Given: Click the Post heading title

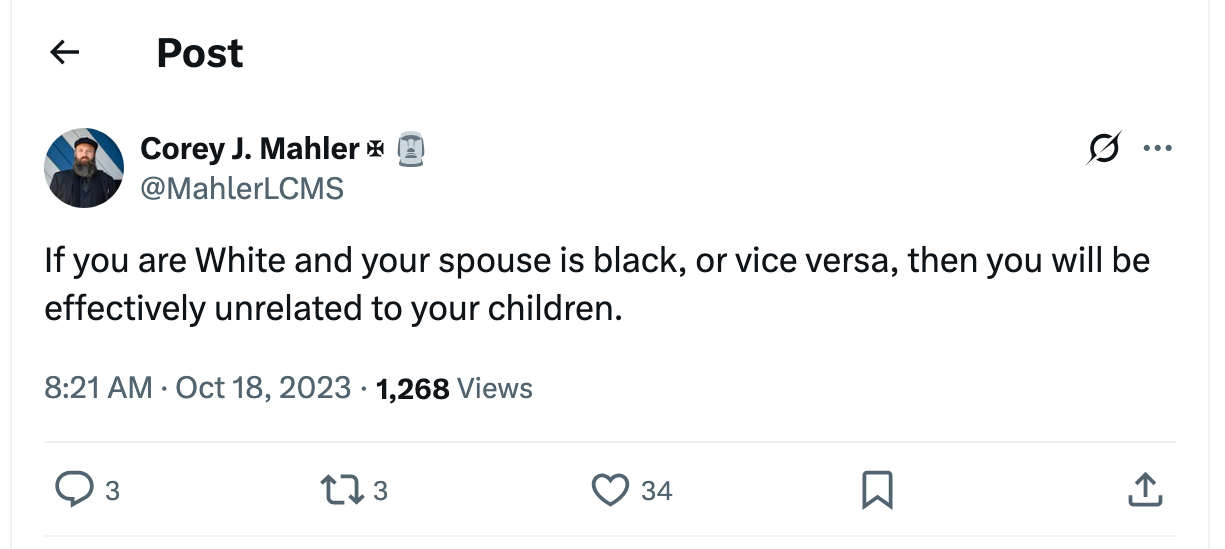Looking at the screenshot, I should tap(200, 53).
